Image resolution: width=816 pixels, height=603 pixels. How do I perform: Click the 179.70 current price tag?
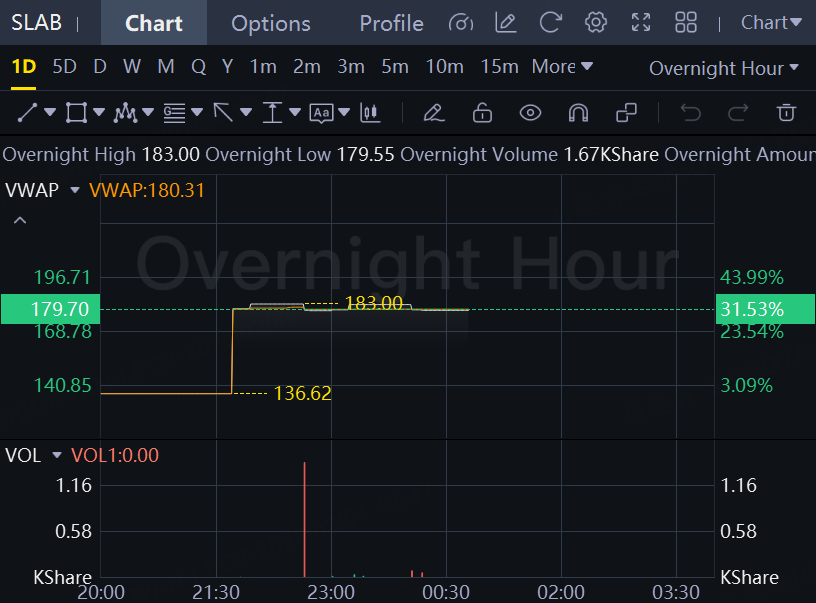[50, 309]
